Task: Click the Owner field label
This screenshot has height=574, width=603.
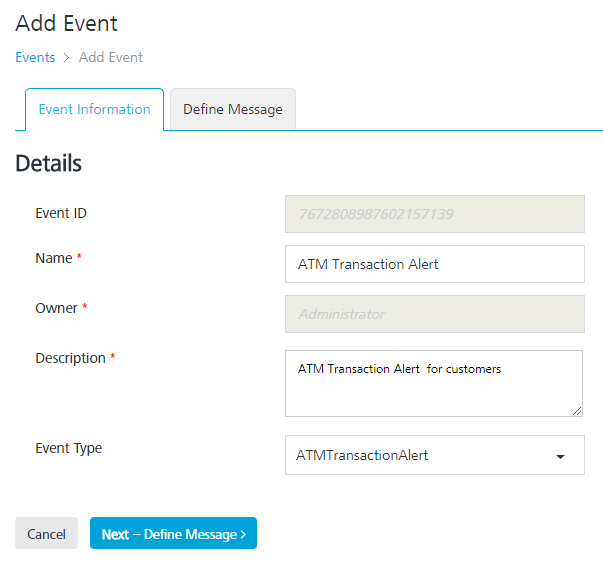Action: pyautogui.click(x=56, y=308)
